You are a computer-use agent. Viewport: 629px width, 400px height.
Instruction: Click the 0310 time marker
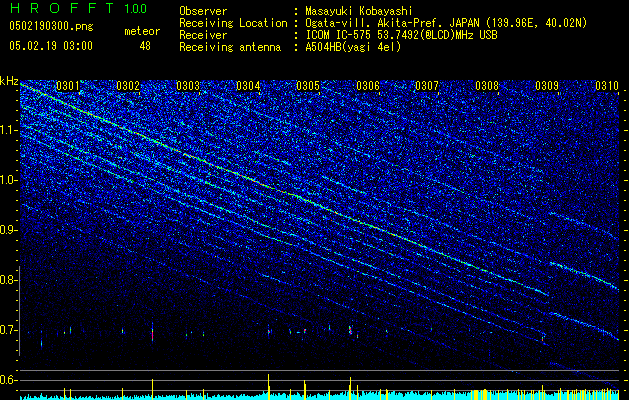[x=607, y=86]
